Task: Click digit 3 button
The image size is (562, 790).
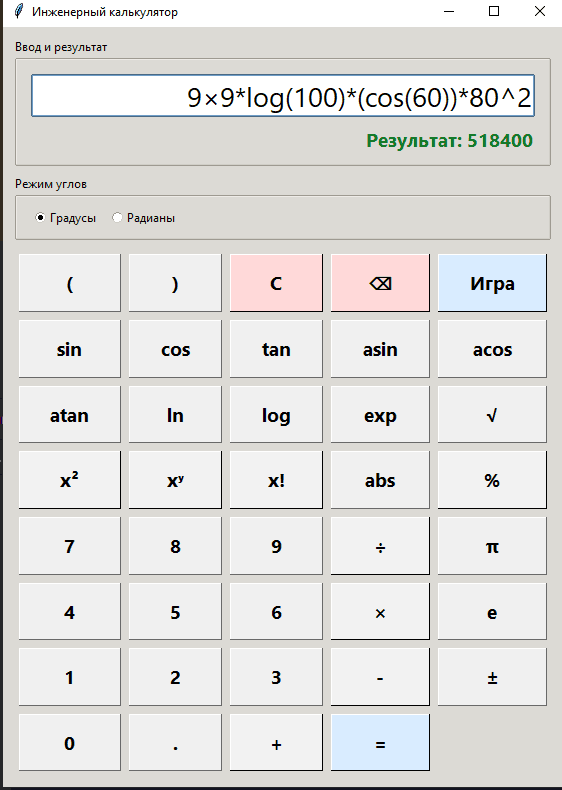Action: tap(276, 677)
